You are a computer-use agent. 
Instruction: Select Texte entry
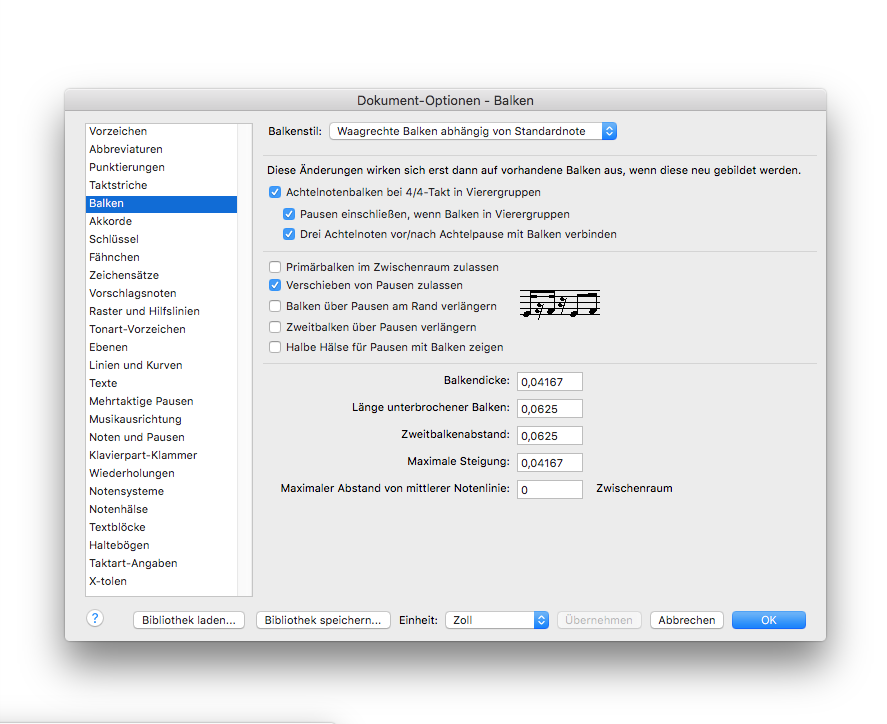tap(161, 383)
